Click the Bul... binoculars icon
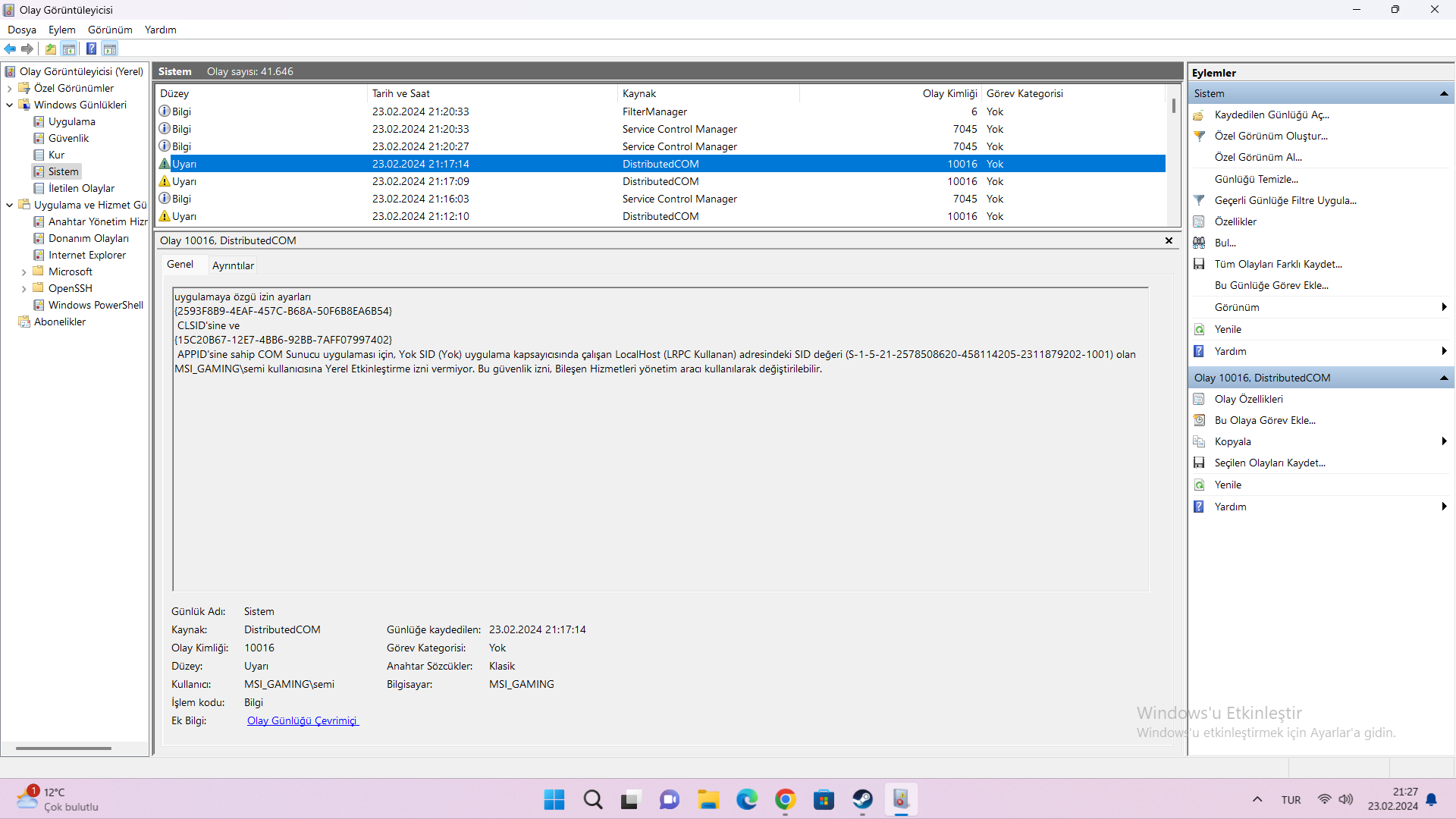1456x819 pixels. click(x=1199, y=243)
